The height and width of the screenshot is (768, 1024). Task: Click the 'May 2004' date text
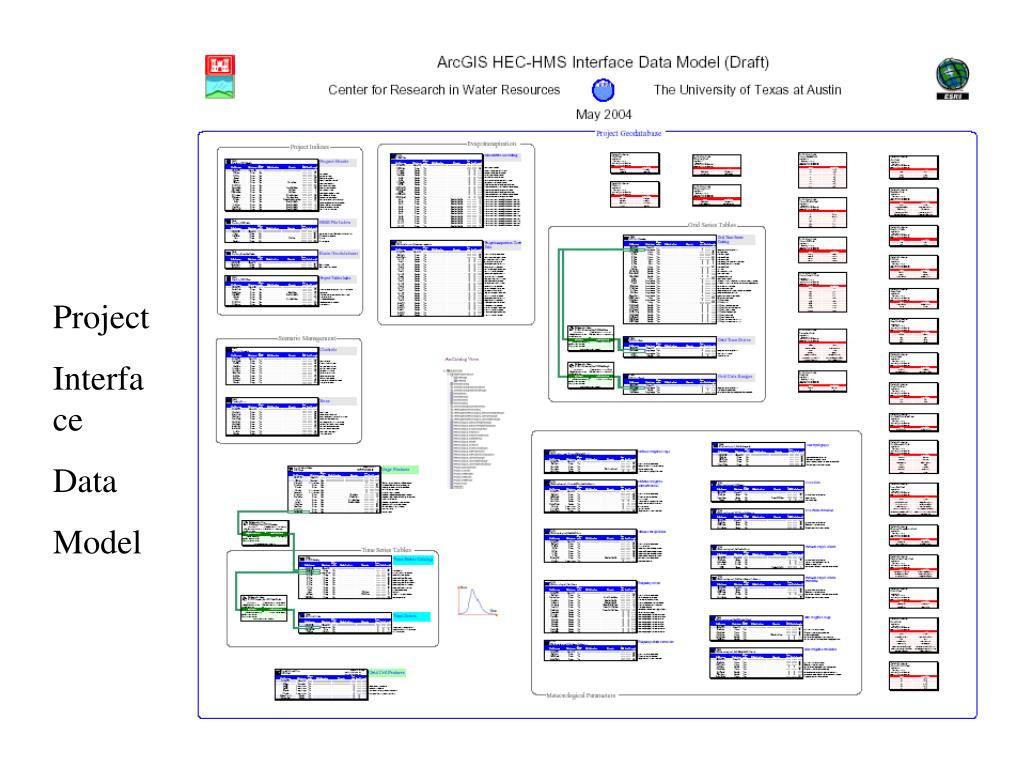click(603, 114)
